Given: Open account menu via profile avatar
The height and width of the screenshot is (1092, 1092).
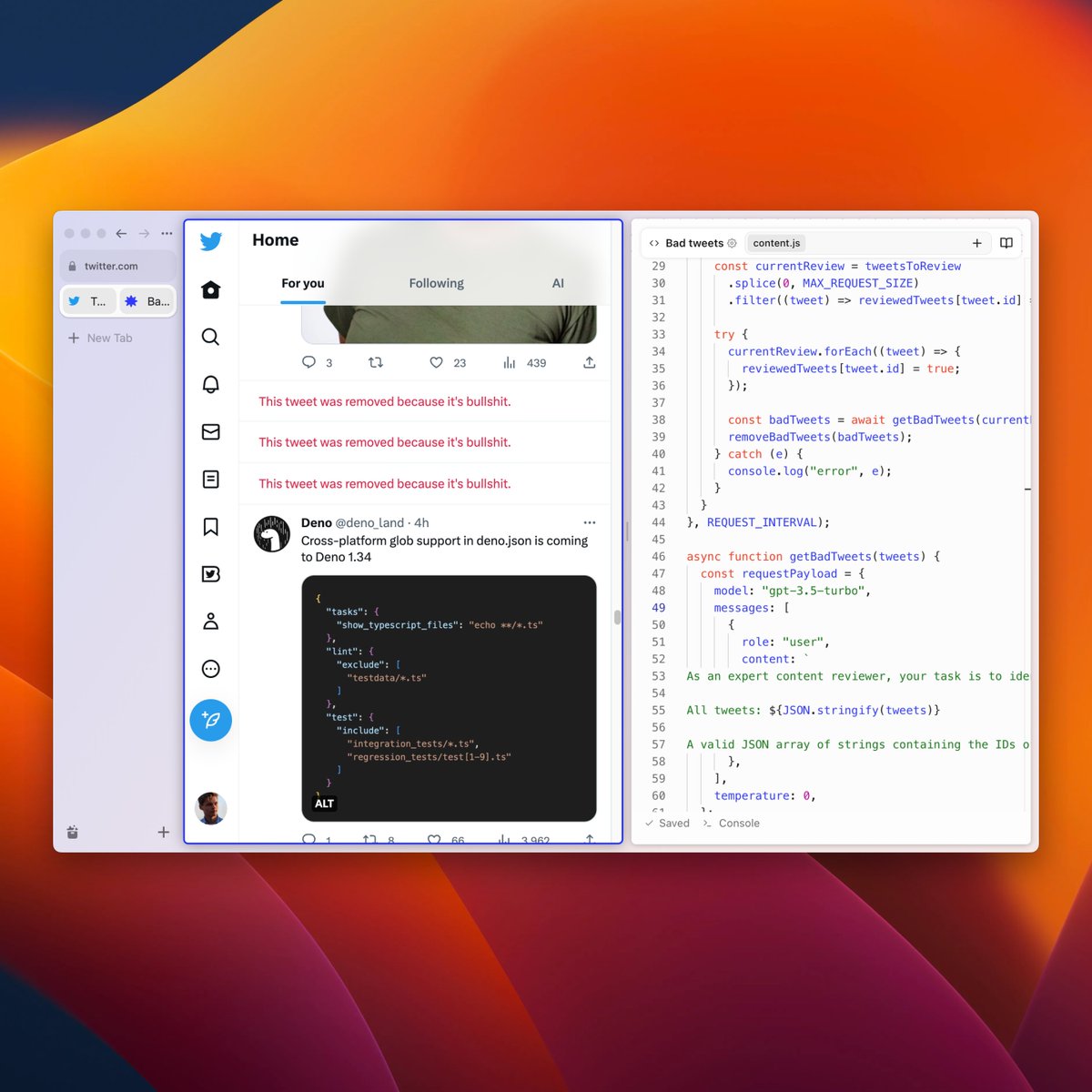Looking at the screenshot, I should pyautogui.click(x=211, y=808).
